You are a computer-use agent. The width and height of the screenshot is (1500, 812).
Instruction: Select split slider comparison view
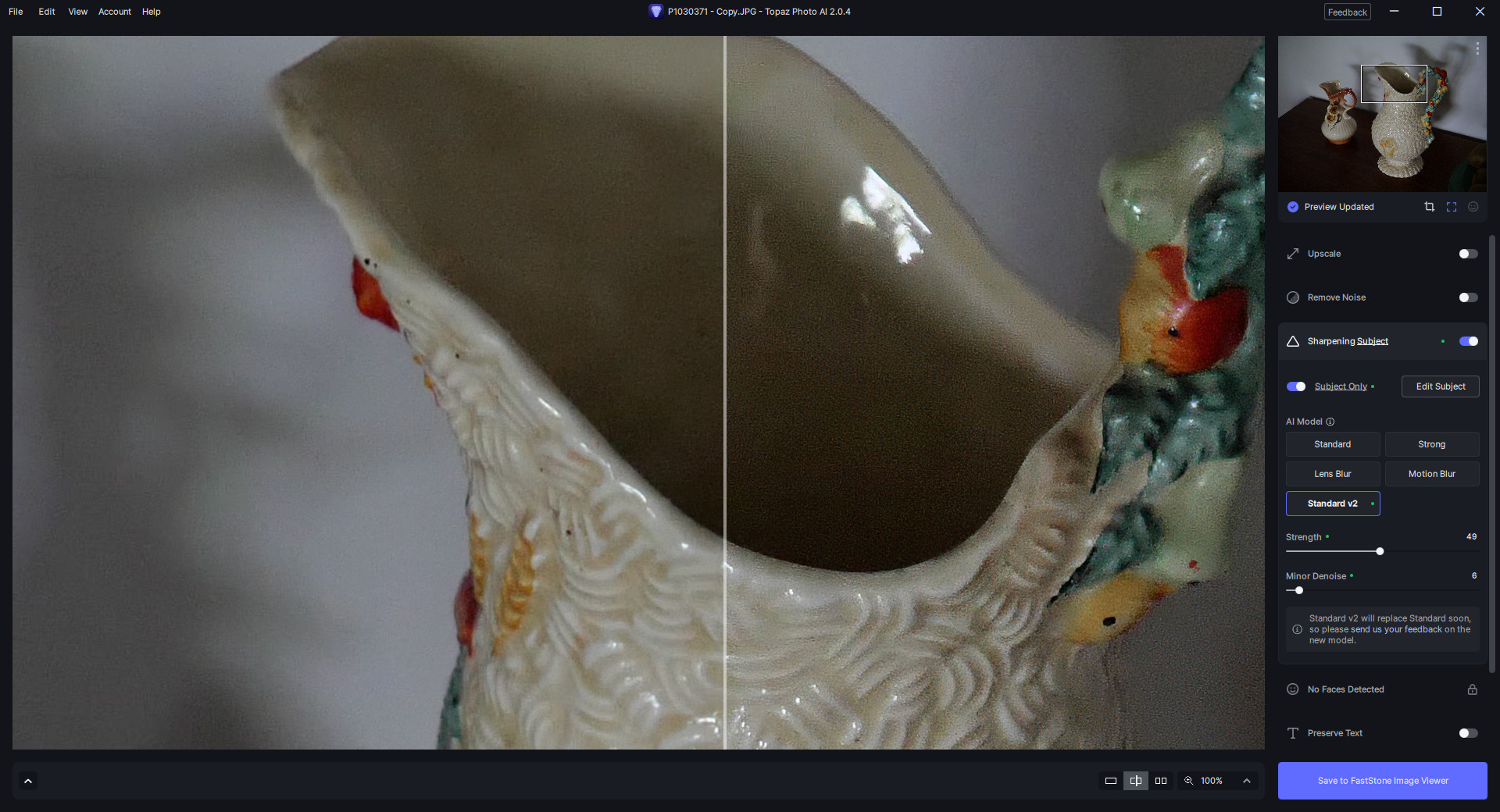(x=1135, y=781)
